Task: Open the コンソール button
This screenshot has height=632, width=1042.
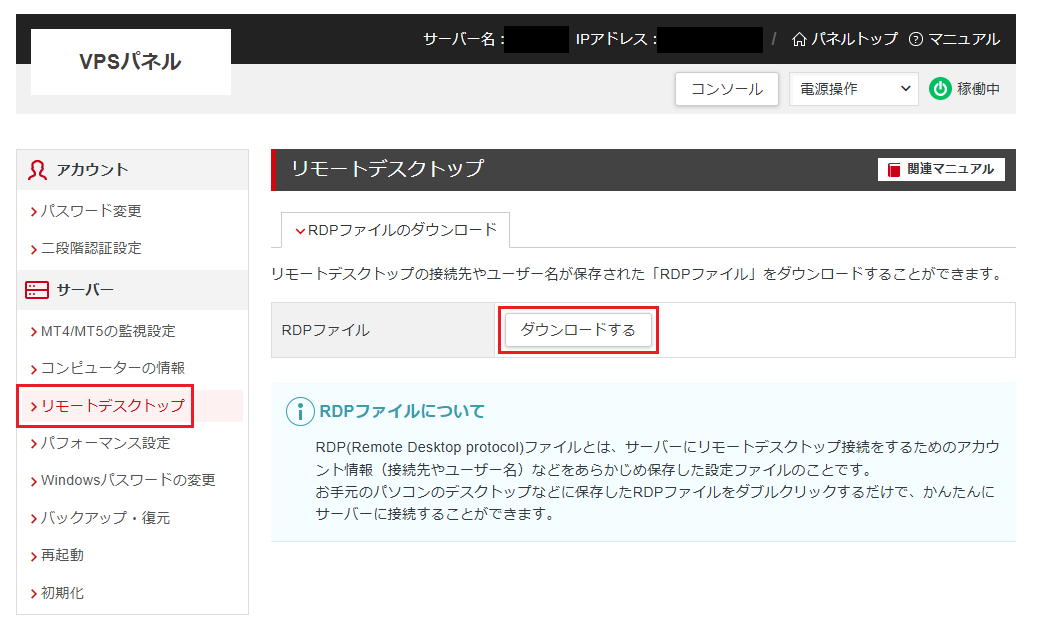Action: pyautogui.click(x=727, y=89)
